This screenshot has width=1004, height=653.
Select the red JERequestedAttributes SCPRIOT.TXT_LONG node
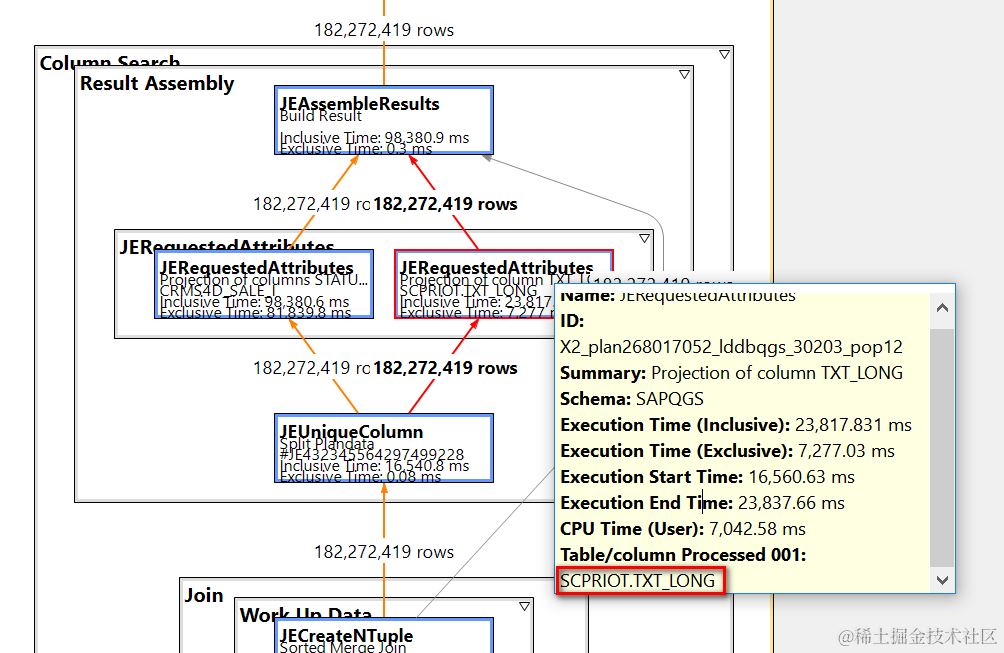[x=504, y=284]
